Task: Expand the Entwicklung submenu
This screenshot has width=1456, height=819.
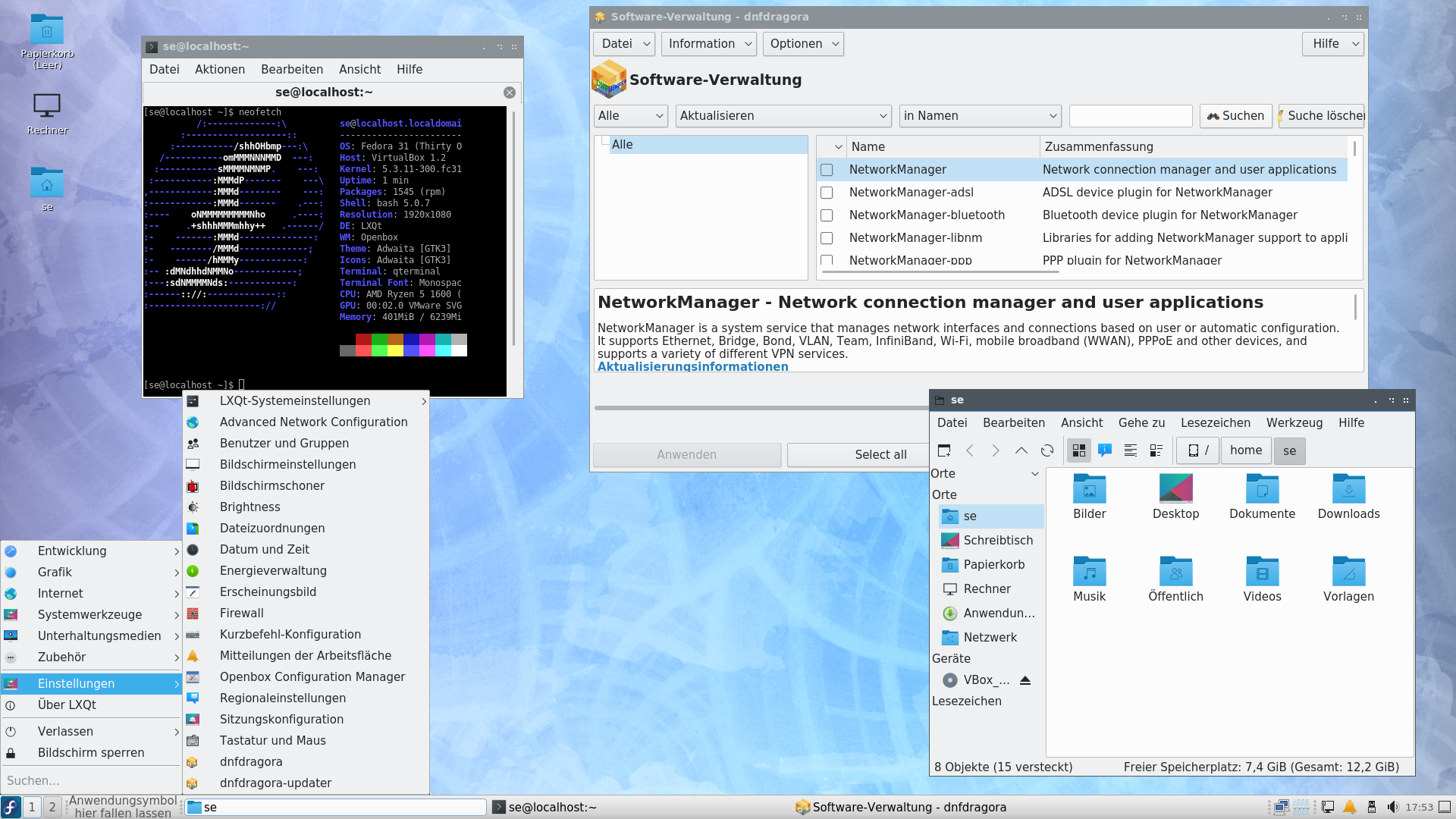Action: (91, 551)
